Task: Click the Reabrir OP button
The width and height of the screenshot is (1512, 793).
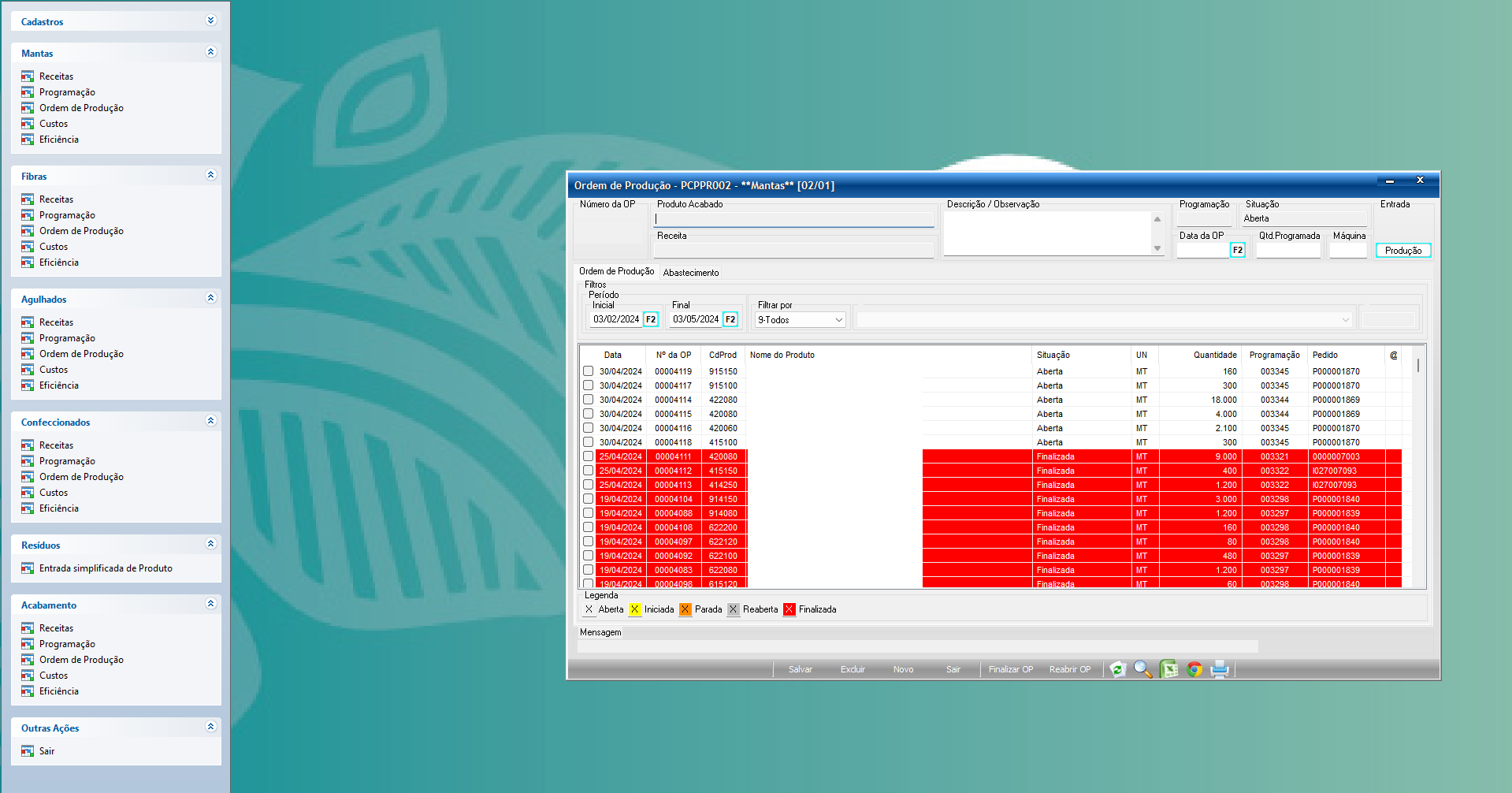Action: click(x=1070, y=669)
